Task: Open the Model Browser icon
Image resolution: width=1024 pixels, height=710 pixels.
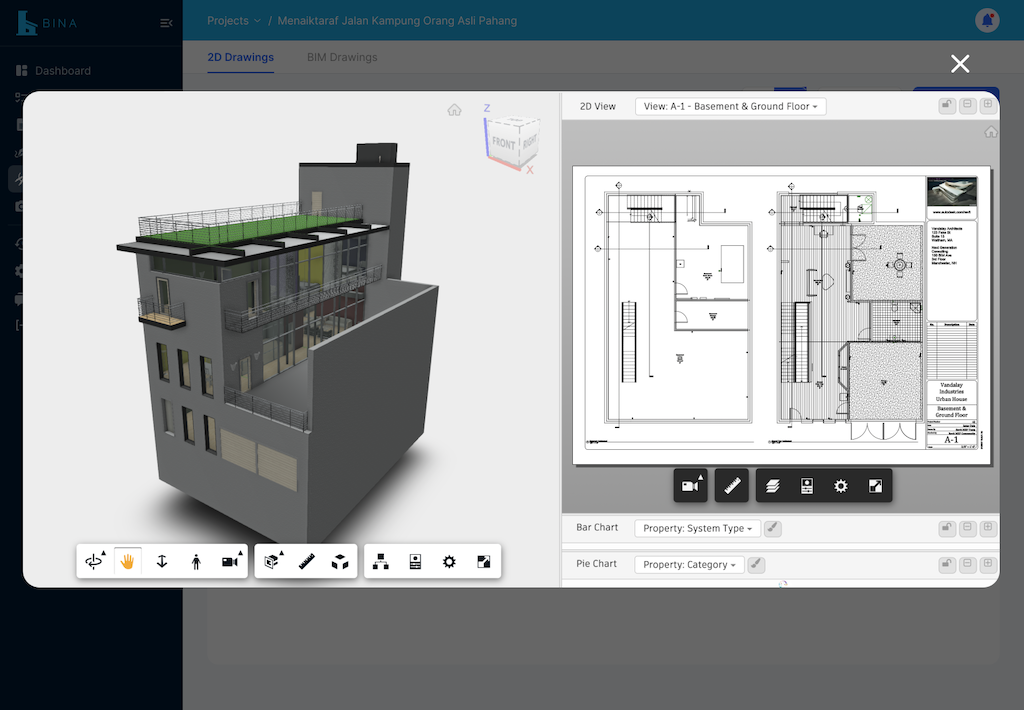Action: click(381, 562)
